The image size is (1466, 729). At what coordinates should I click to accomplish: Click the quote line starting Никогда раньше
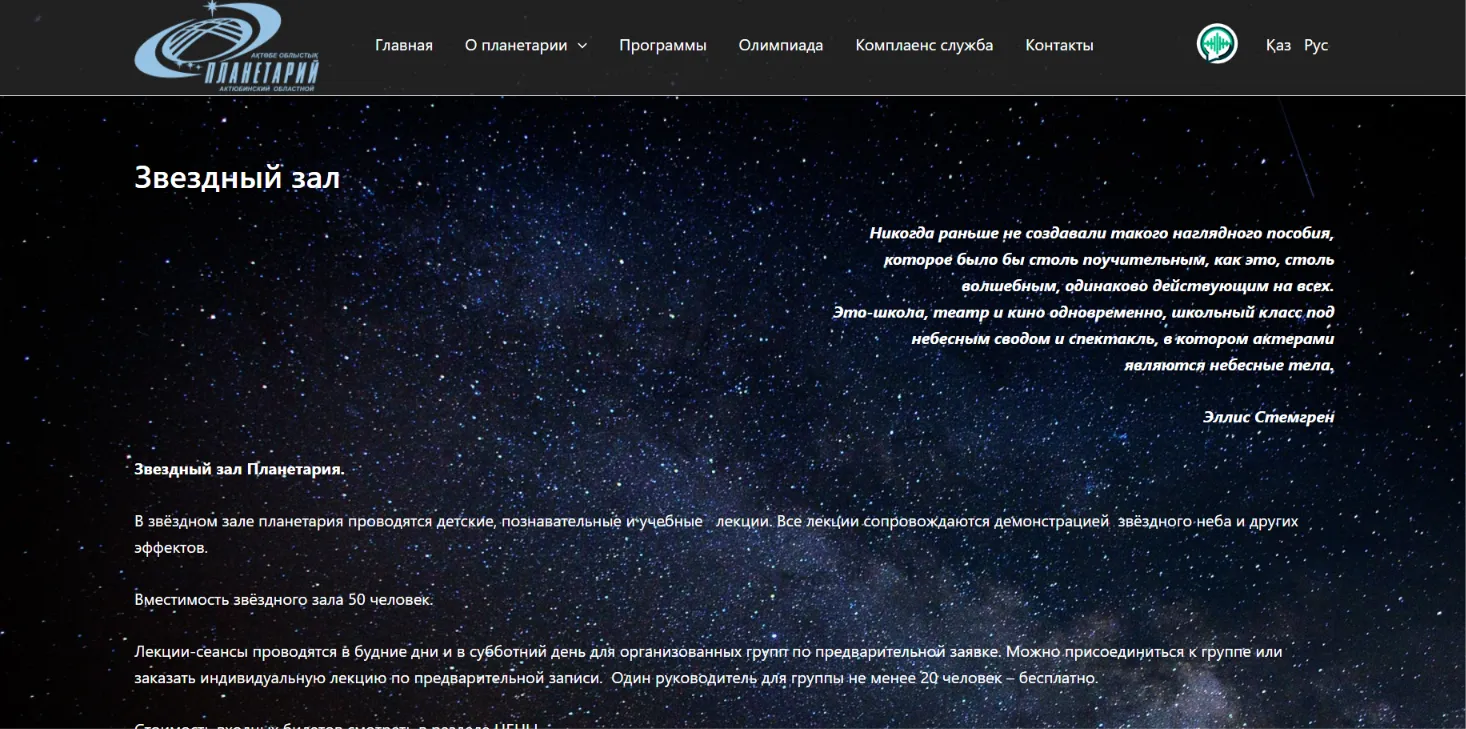(x=1102, y=233)
